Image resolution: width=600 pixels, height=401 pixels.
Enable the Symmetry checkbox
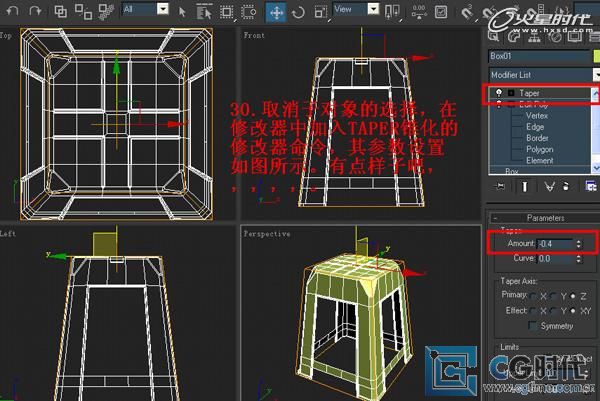[x=532, y=326]
